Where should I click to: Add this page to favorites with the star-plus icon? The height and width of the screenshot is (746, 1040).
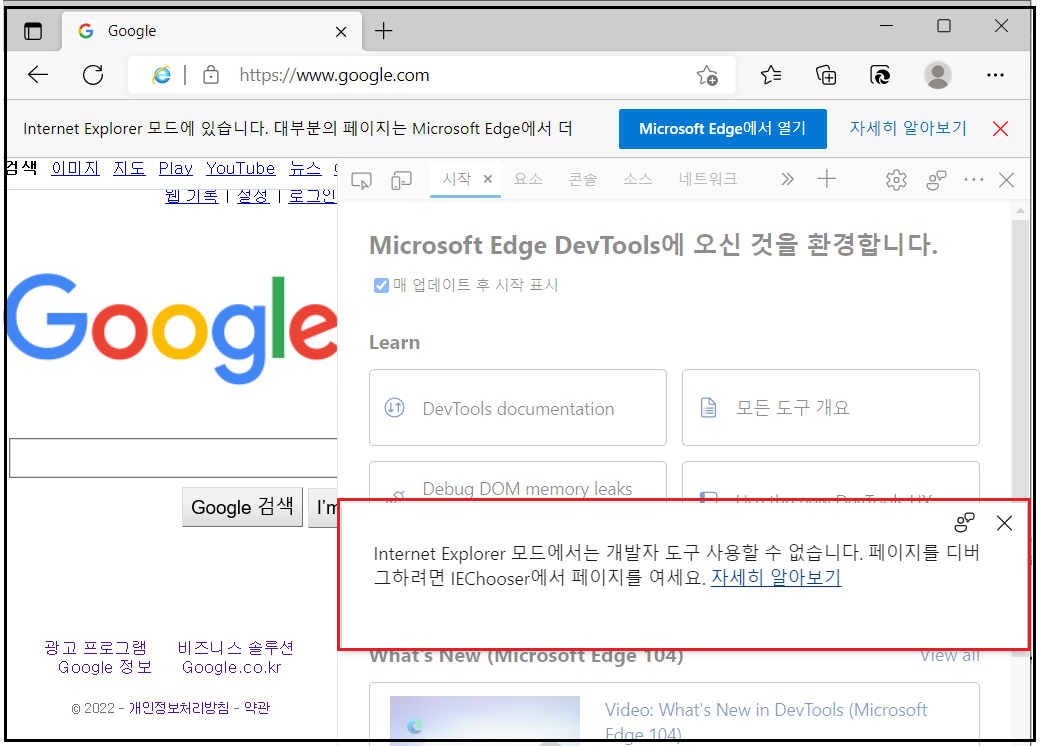707,76
